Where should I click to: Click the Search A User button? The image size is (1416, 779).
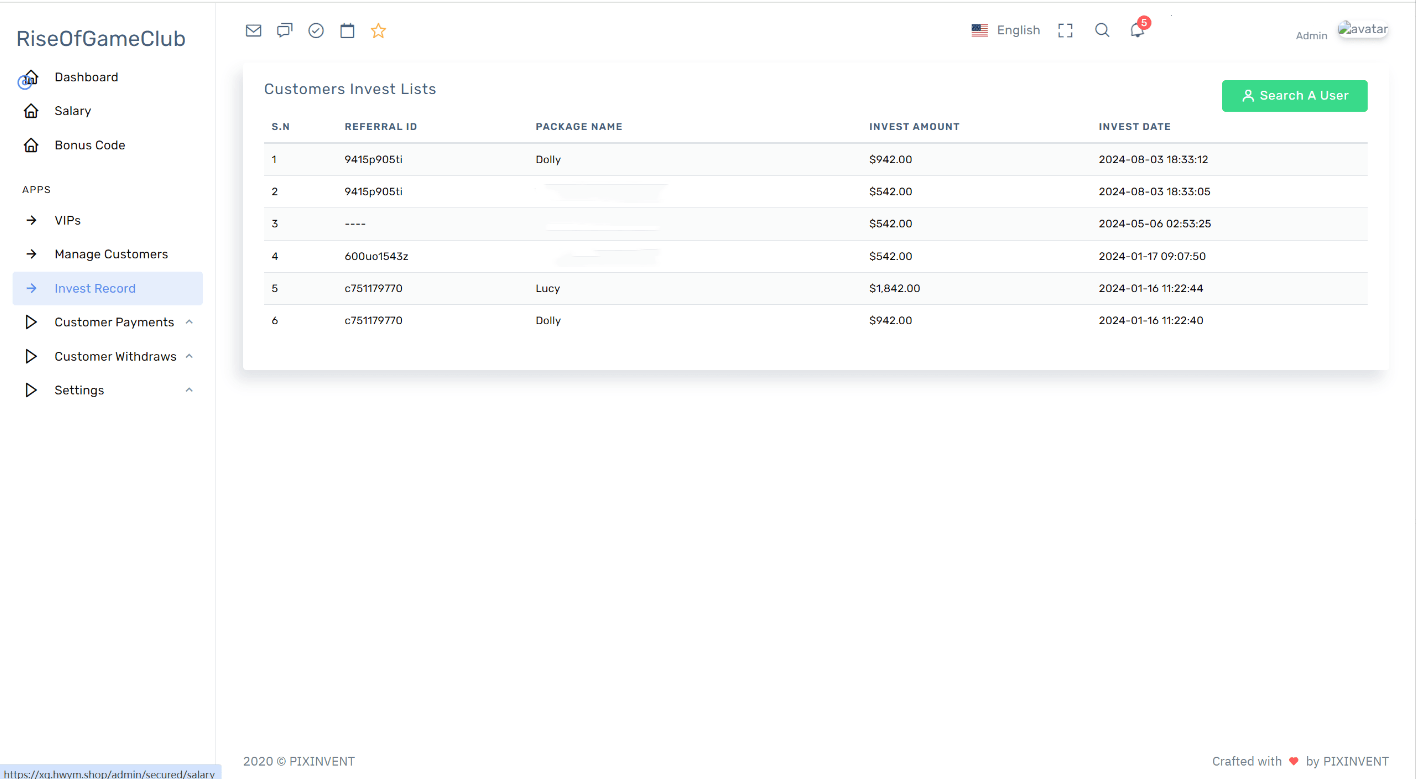tap(1294, 96)
